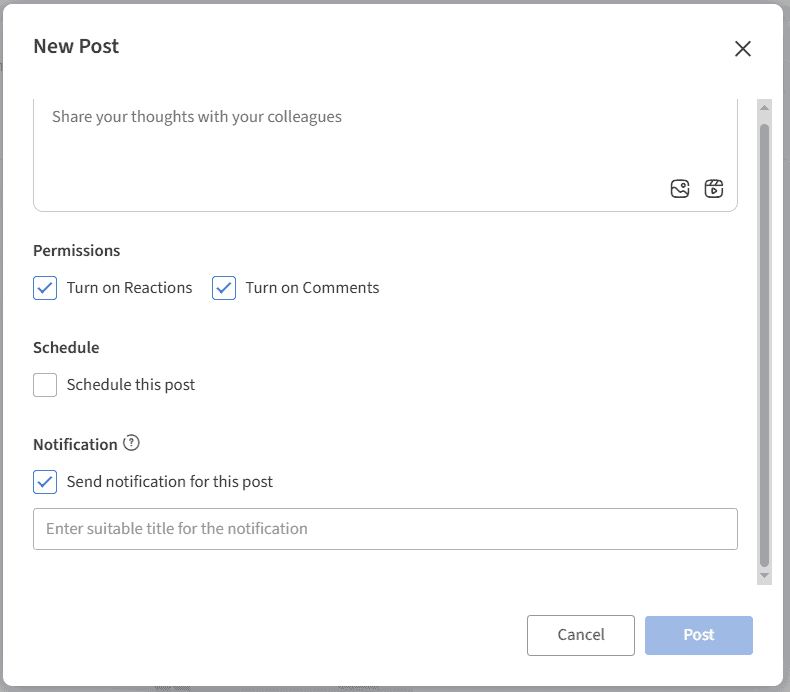This screenshot has width=790, height=692.
Task: Close the New Post dialog
Action: [742, 49]
